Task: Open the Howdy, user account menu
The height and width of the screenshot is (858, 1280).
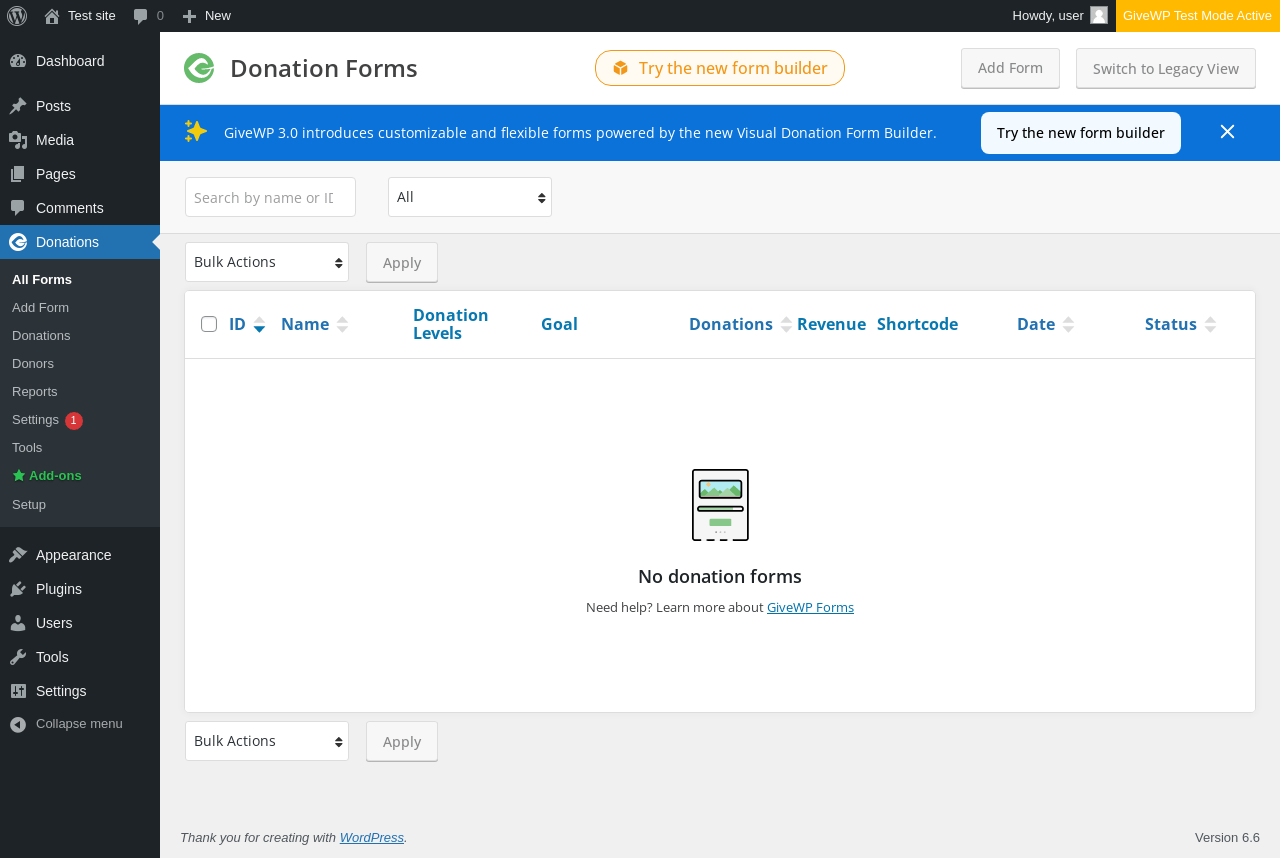Action: click(x=1060, y=16)
